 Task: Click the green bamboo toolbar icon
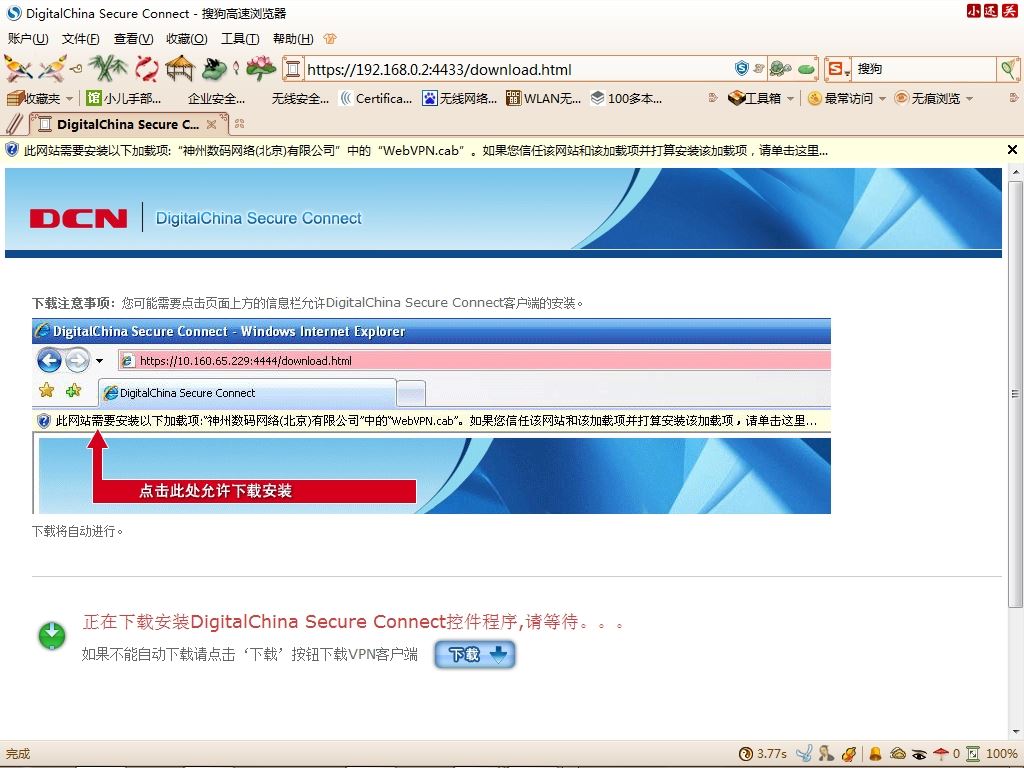tap(108, 69)
